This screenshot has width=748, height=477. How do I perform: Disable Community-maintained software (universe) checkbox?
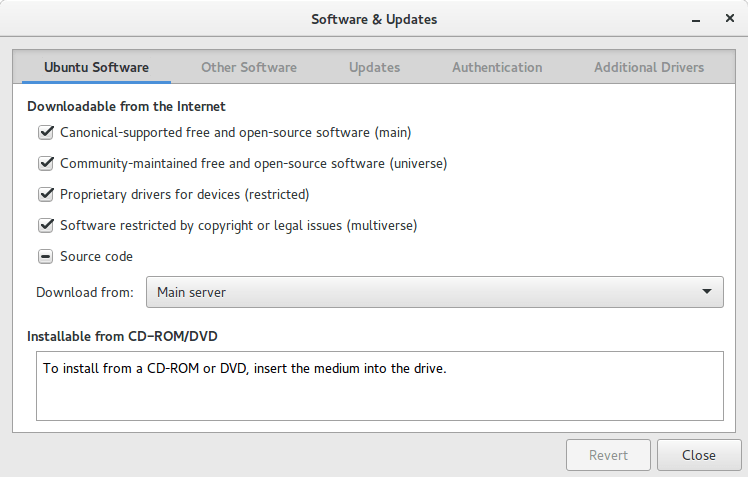pos(46,163)
